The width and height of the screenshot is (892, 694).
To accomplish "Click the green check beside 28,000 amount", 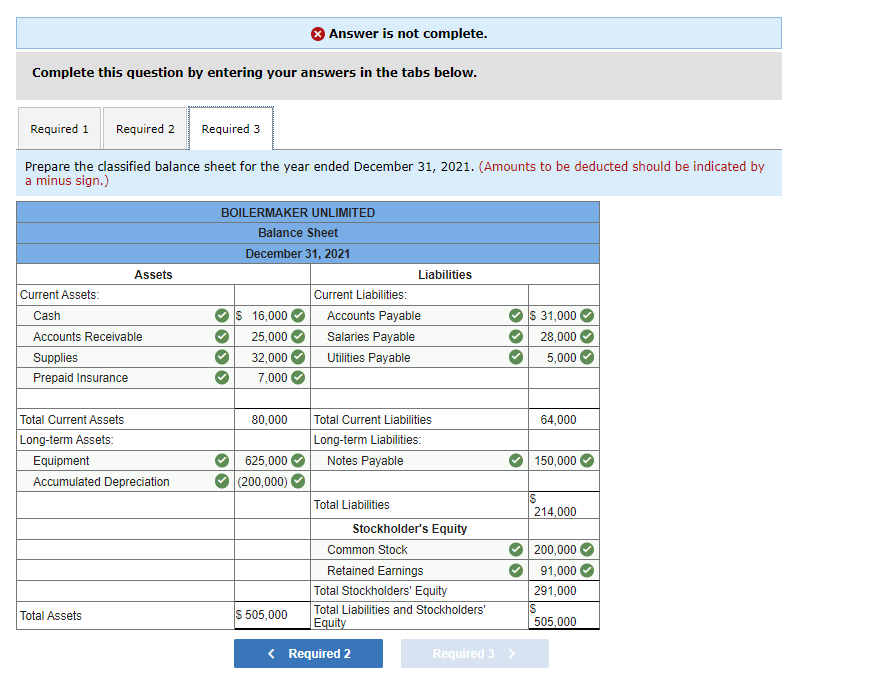I will point(587,337).
